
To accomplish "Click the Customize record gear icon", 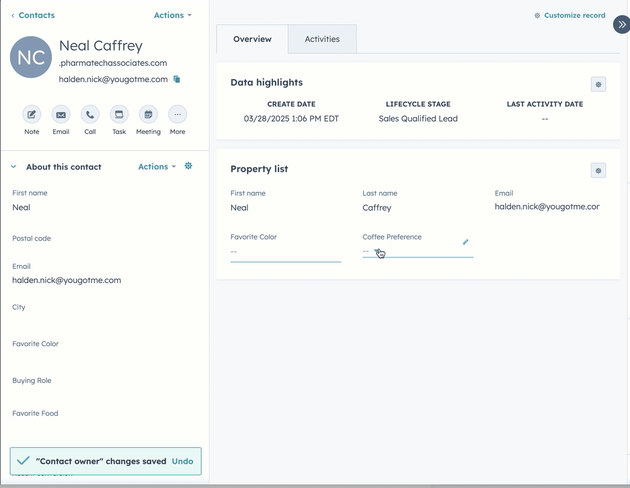I will pos(537,15).
